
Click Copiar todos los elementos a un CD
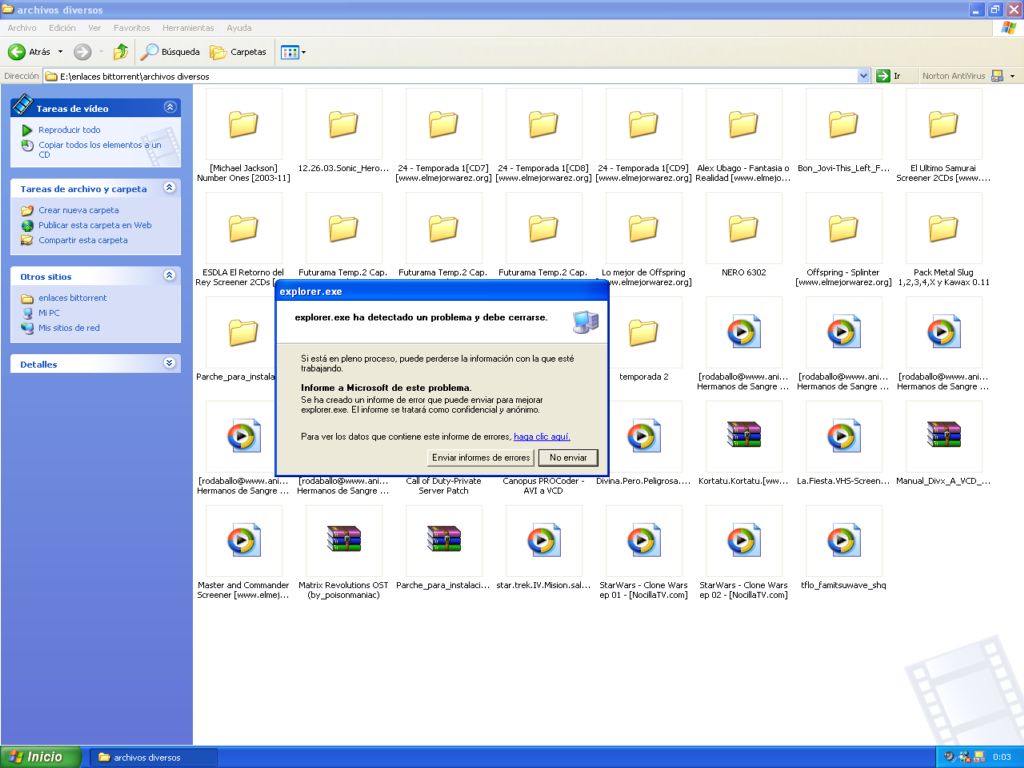click(x=99, y=150)
